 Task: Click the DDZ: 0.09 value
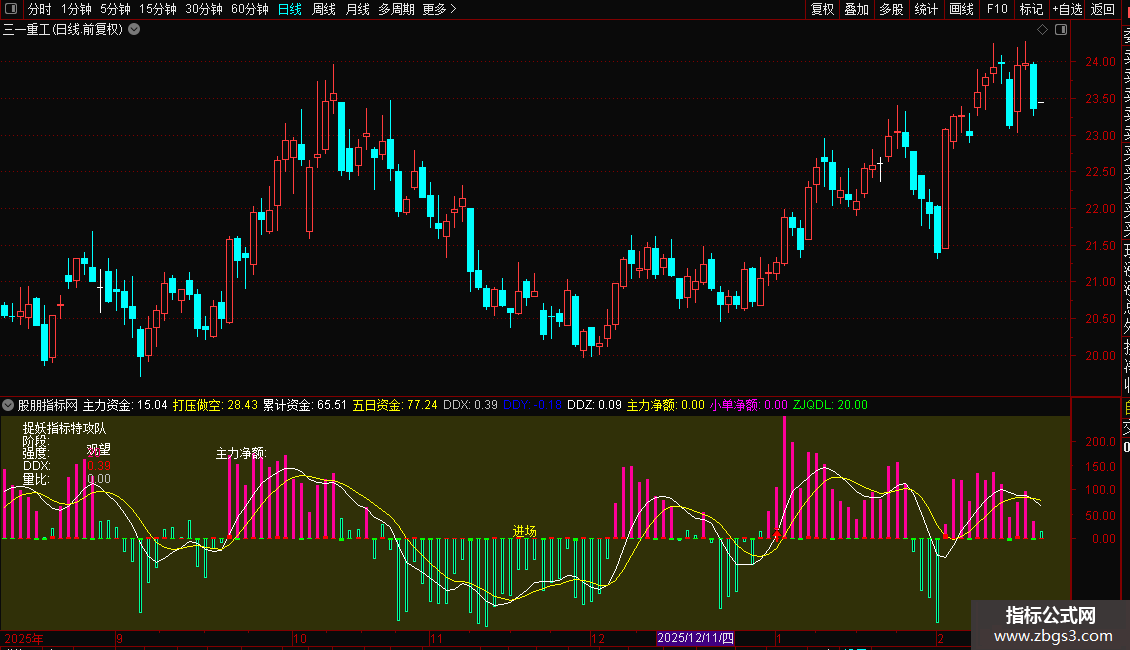(x=595, y=405)
